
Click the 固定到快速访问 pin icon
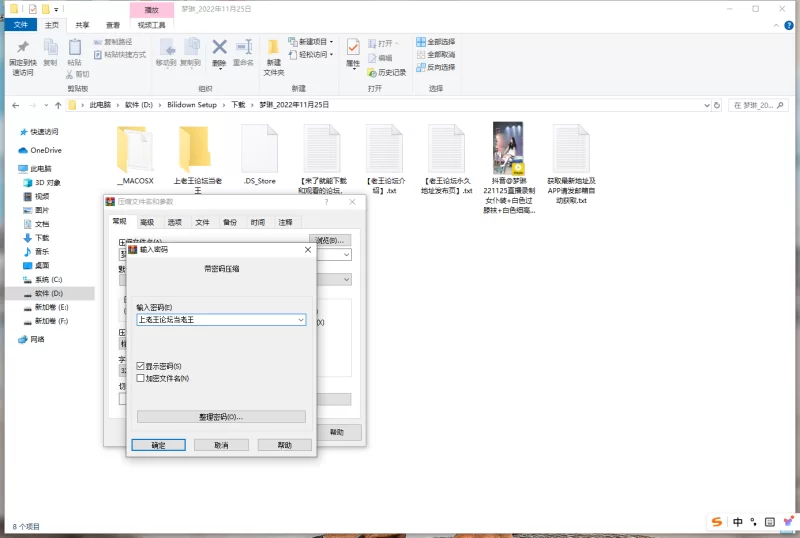click(x=22, y=48)
